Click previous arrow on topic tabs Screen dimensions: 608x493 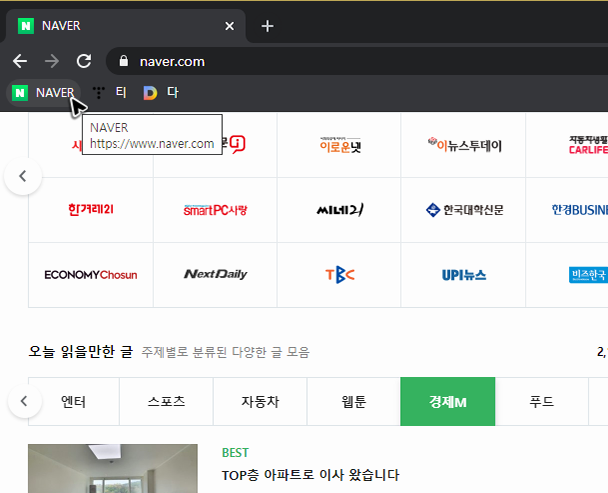pyautogui.click(x=24, y=401)
